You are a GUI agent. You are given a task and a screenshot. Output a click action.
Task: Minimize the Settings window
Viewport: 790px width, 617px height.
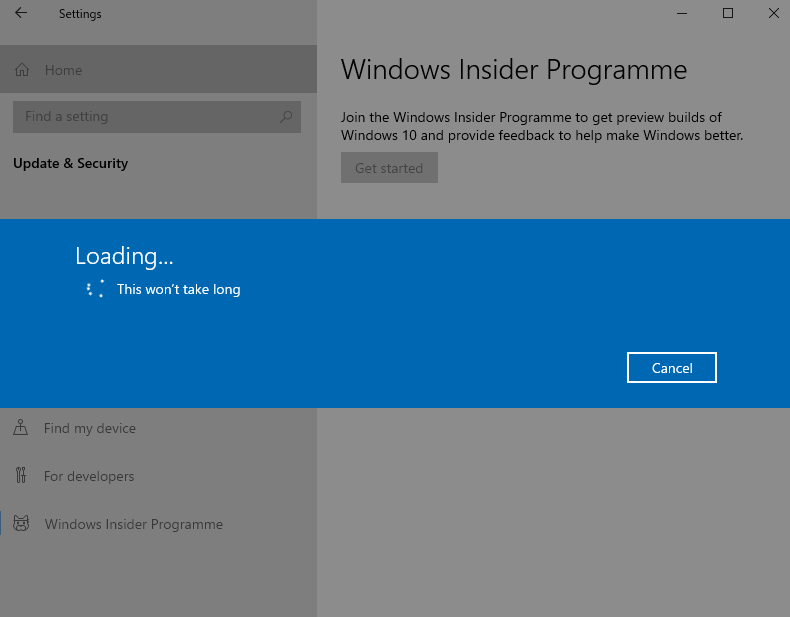682,13
